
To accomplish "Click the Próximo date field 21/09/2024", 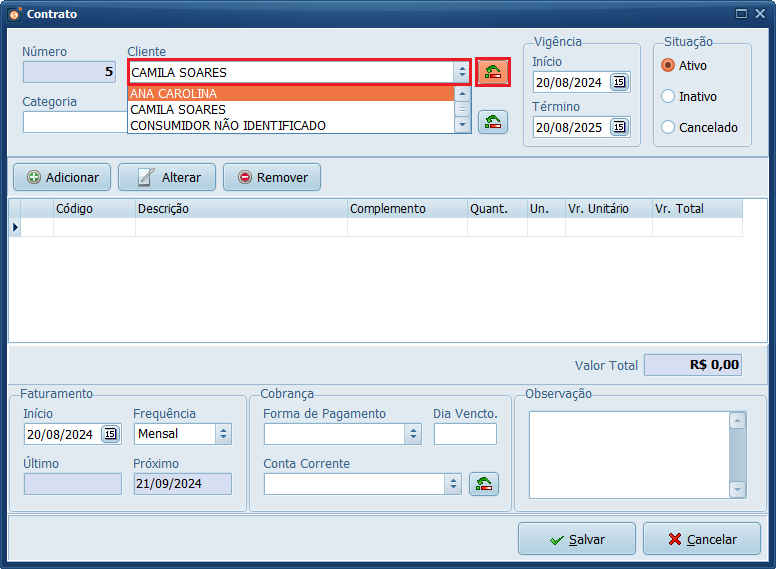I will click(x=183, y=484).
